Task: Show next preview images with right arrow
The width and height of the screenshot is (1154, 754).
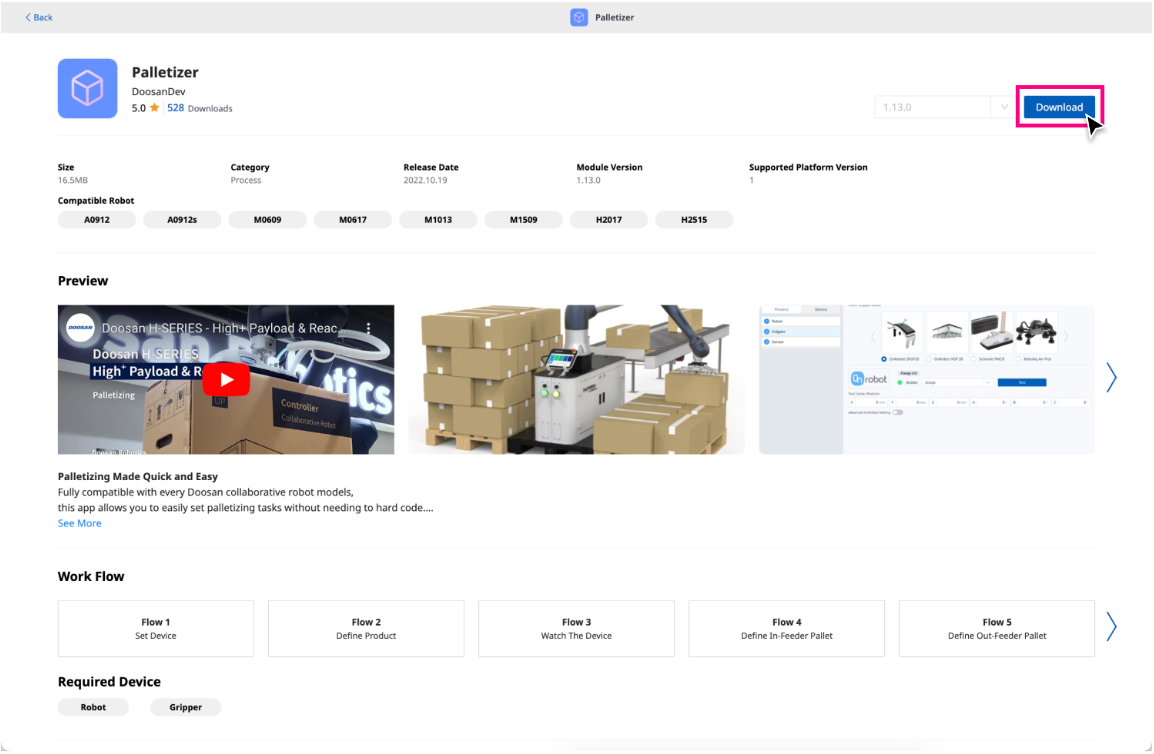Action: 1111,377
